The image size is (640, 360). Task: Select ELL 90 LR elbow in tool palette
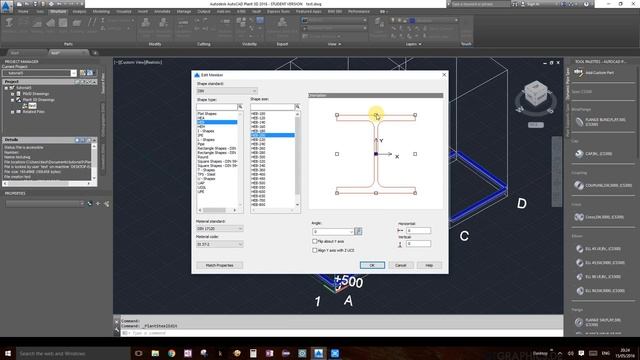point(598,277)
